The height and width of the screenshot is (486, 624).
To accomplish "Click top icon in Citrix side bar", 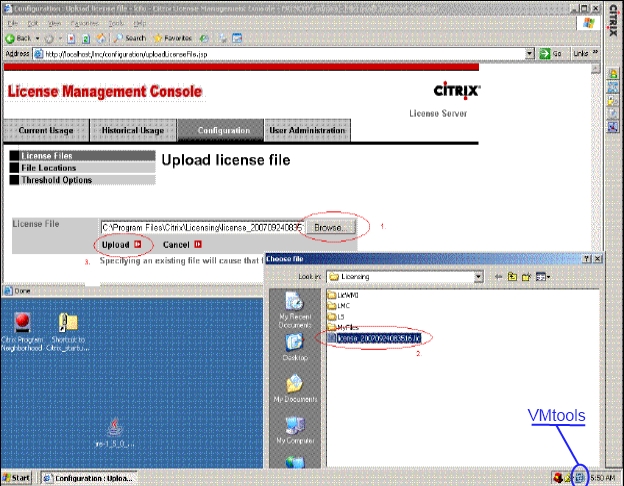I will pyautogui.click(x=612, y=74).
